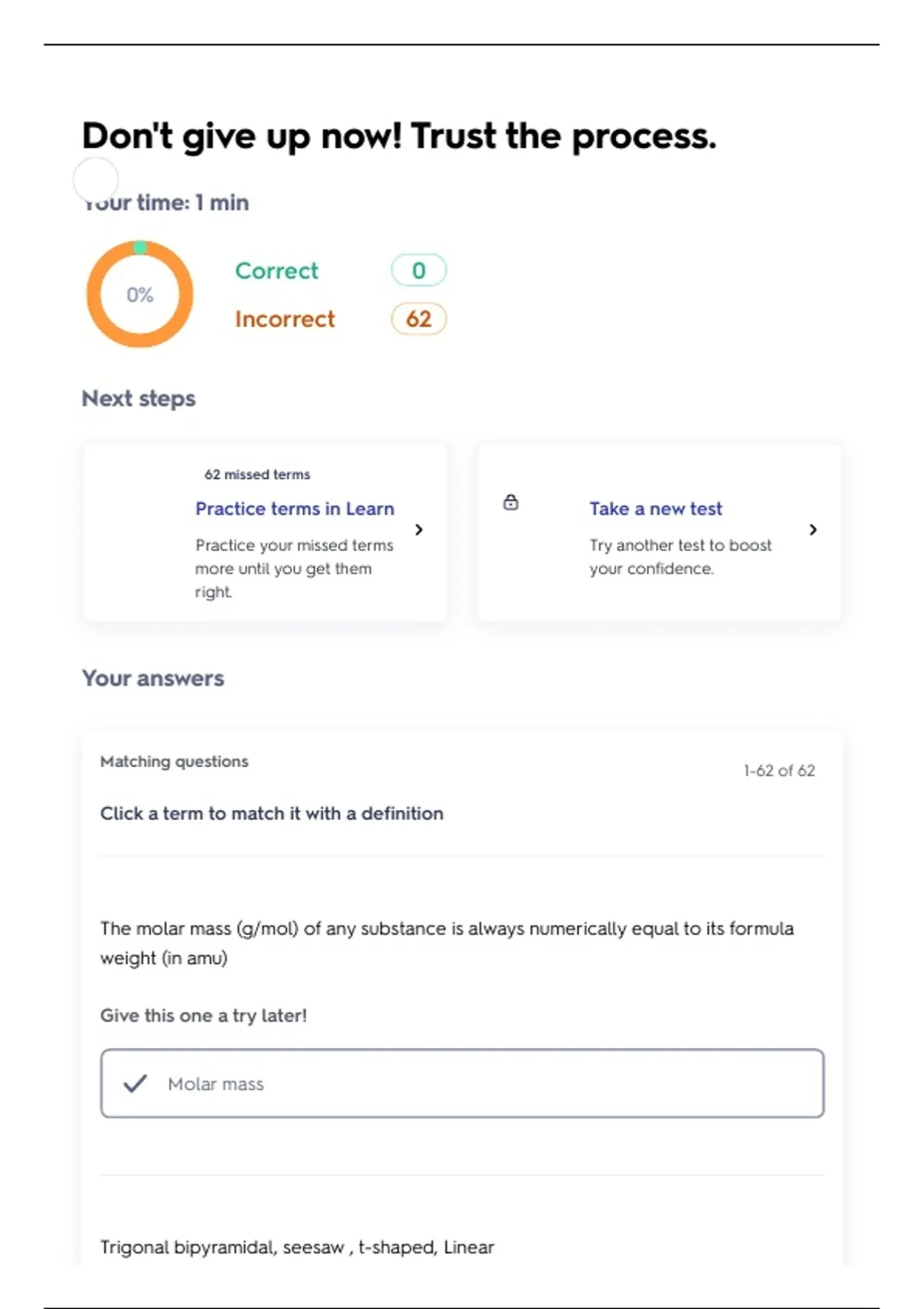Click the 0% score donut chart
The width and height of the screenshot is (924, 1309).
coord(139,294)
